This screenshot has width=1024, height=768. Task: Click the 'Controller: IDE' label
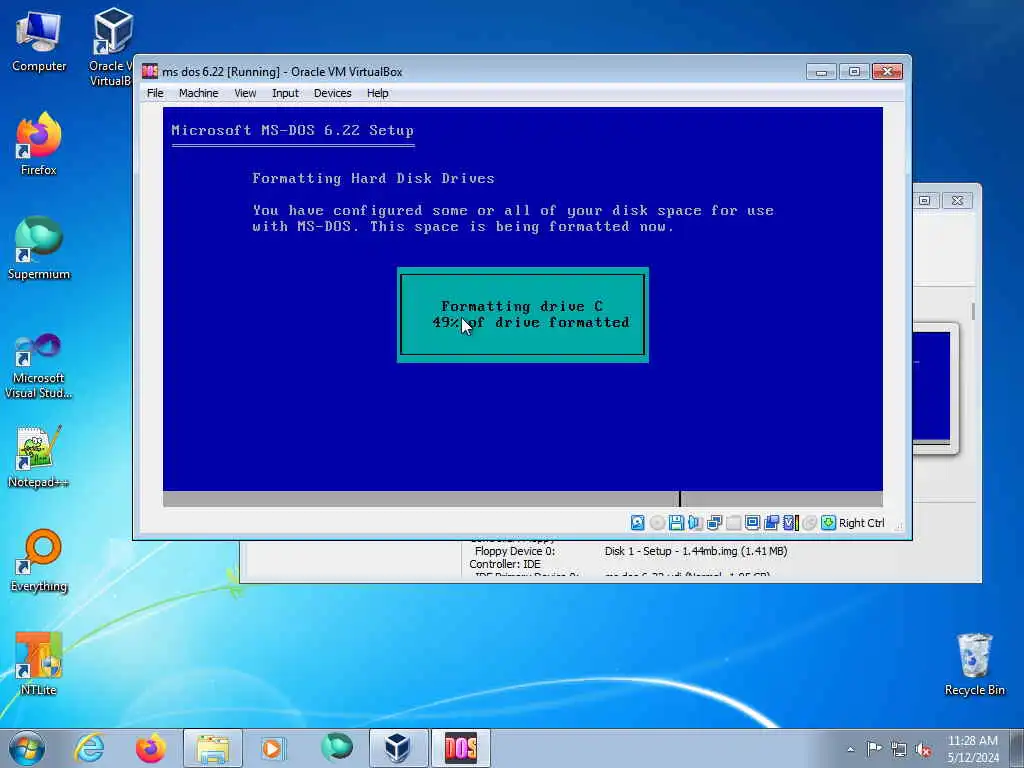pyautogui.click(x=505, y=564)
